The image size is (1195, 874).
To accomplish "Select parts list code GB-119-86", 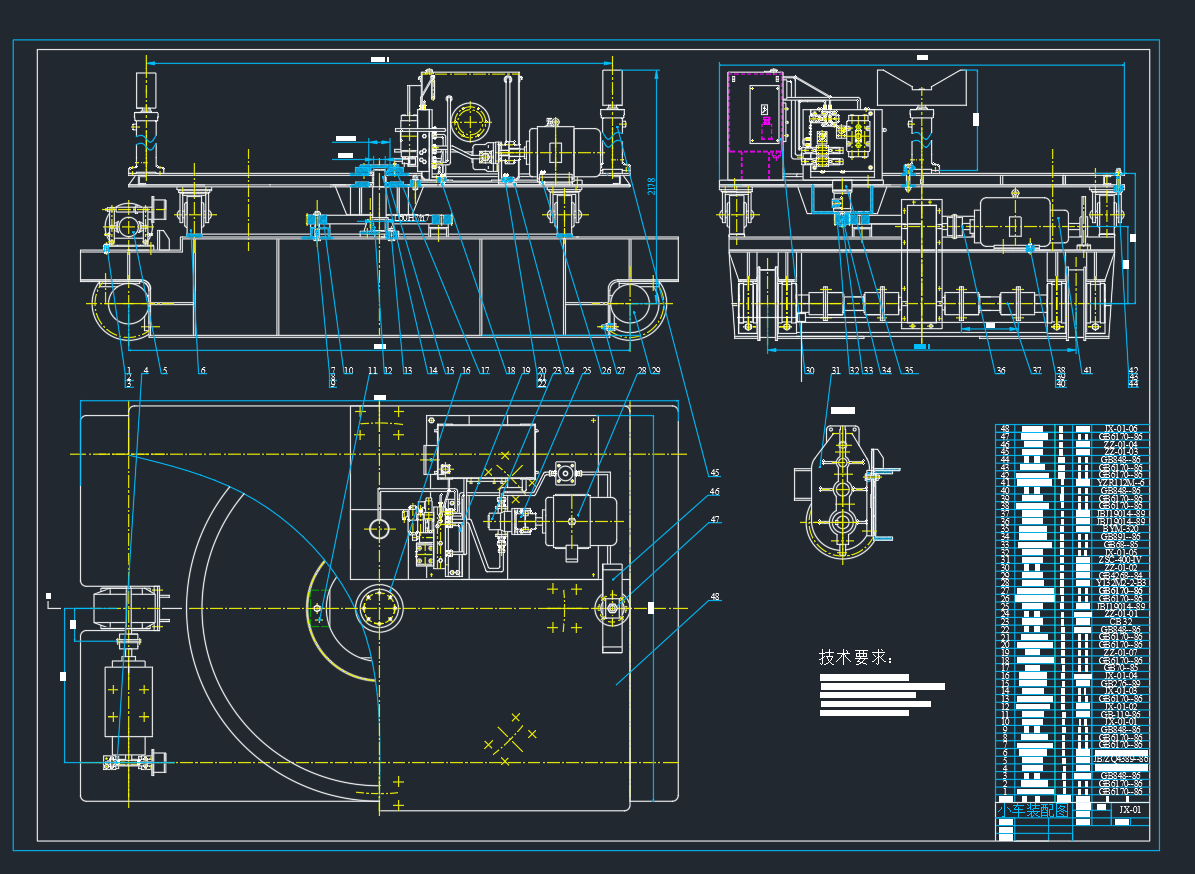I will pos(1121,714).
